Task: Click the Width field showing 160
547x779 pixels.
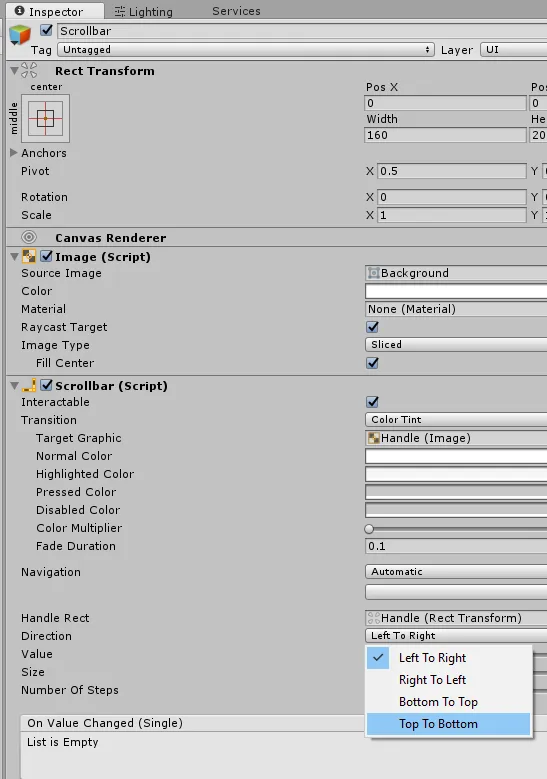Action: (445, 135)
